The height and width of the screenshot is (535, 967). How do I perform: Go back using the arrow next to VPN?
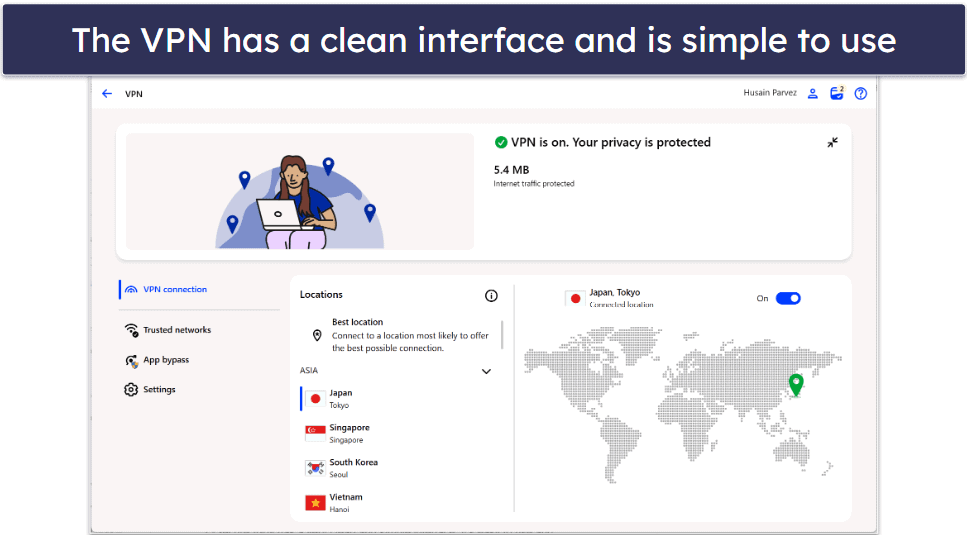click(107, 94)
